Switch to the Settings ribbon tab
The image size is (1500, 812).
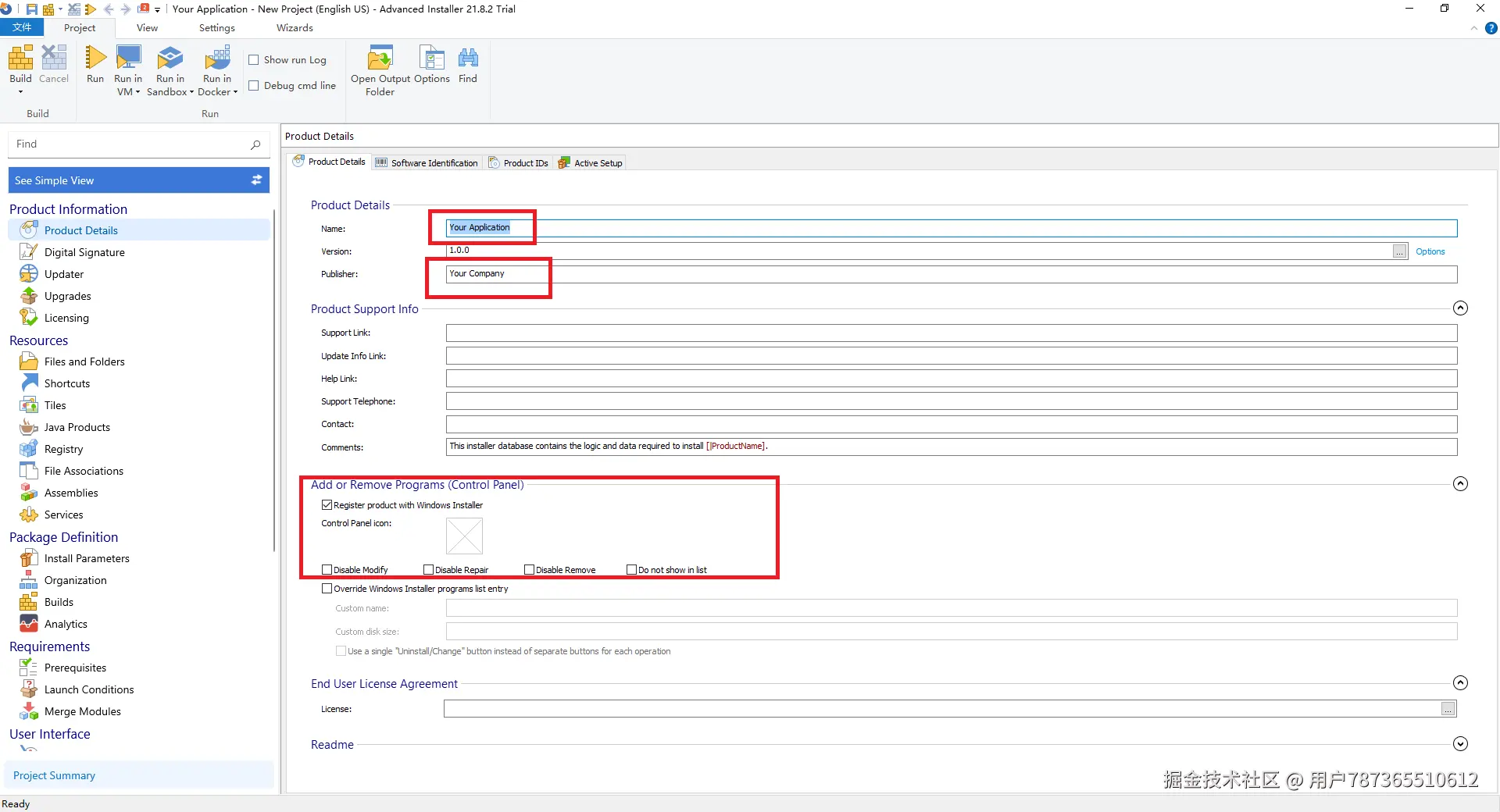pyautogui.click(x=216, y=28)
